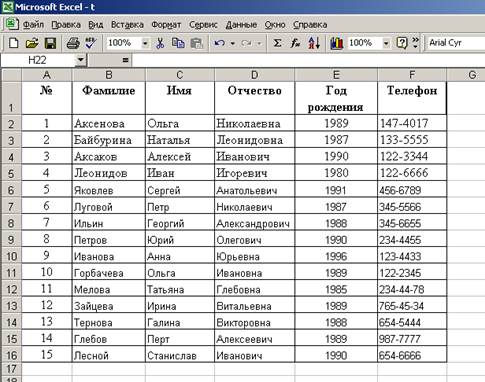Select column C header
The width and height of the screenshot is (485, 382).
point(180,75)
